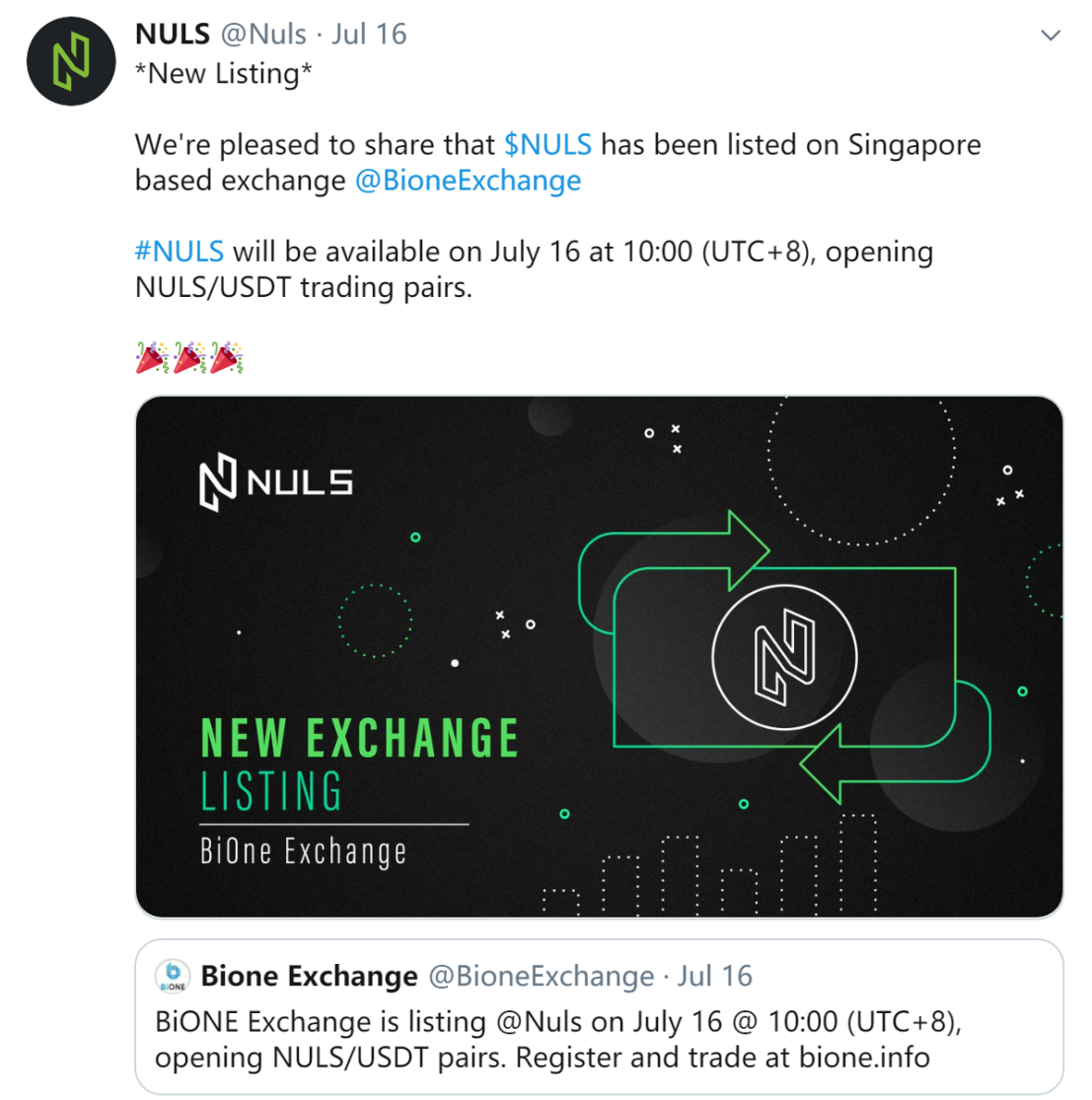Click the New Exchange Listing headline text

(359, 764)
